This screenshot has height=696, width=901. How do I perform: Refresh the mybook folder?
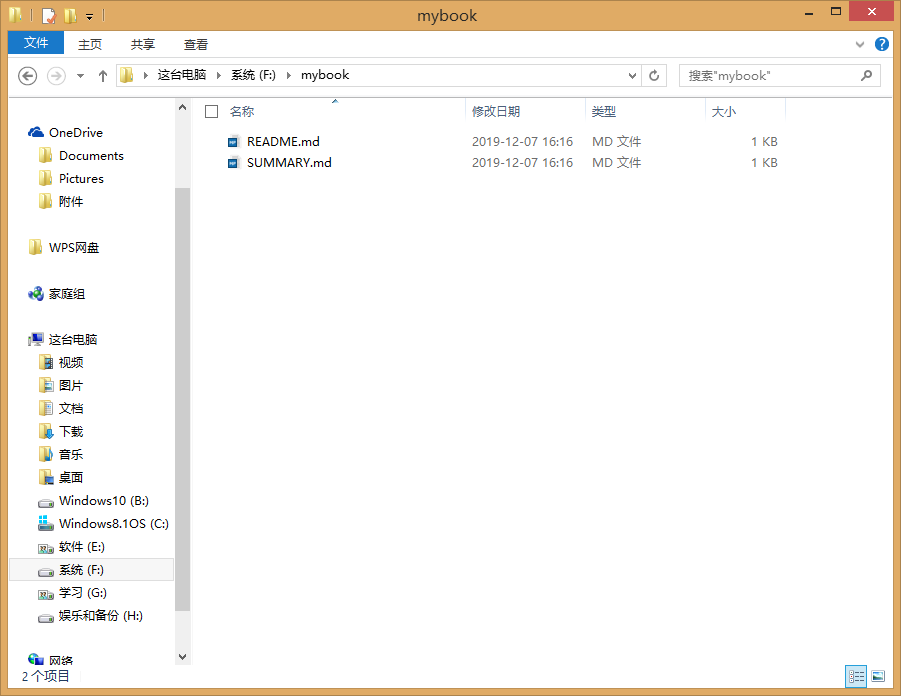(x=654, y=75)
